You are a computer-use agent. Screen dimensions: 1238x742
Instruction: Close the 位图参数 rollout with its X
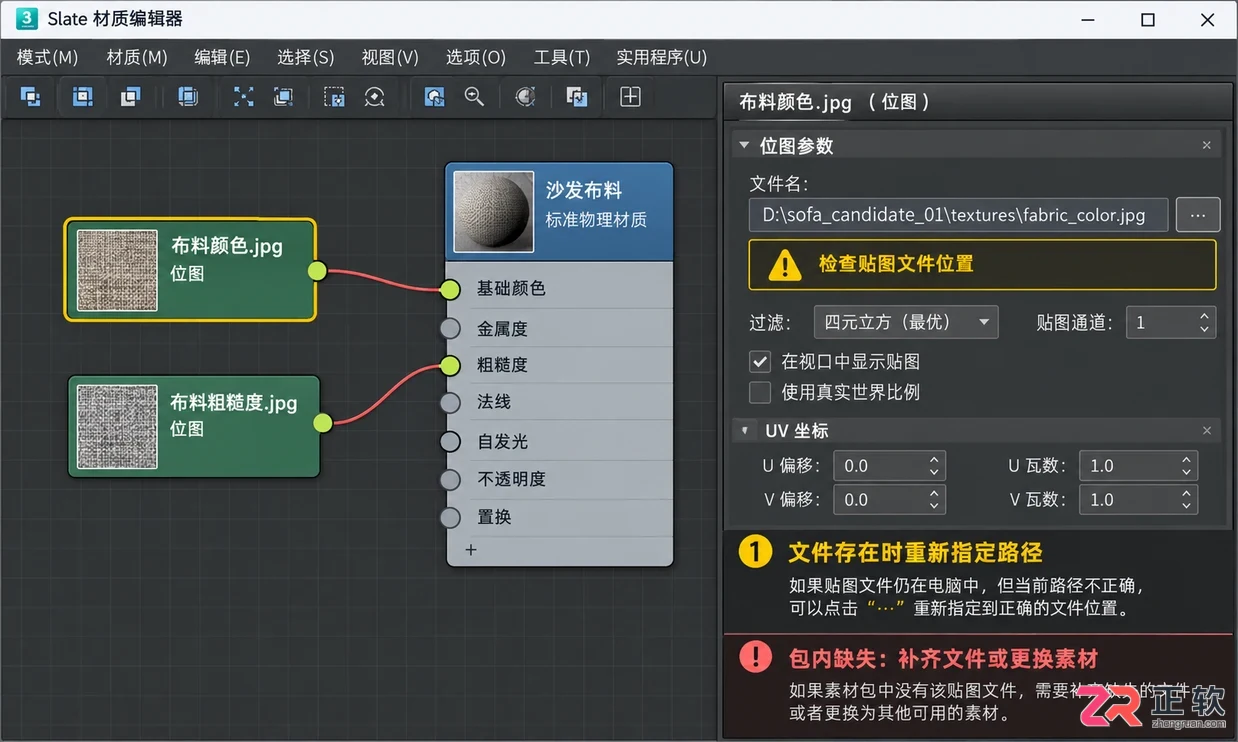click(1206, 146)
